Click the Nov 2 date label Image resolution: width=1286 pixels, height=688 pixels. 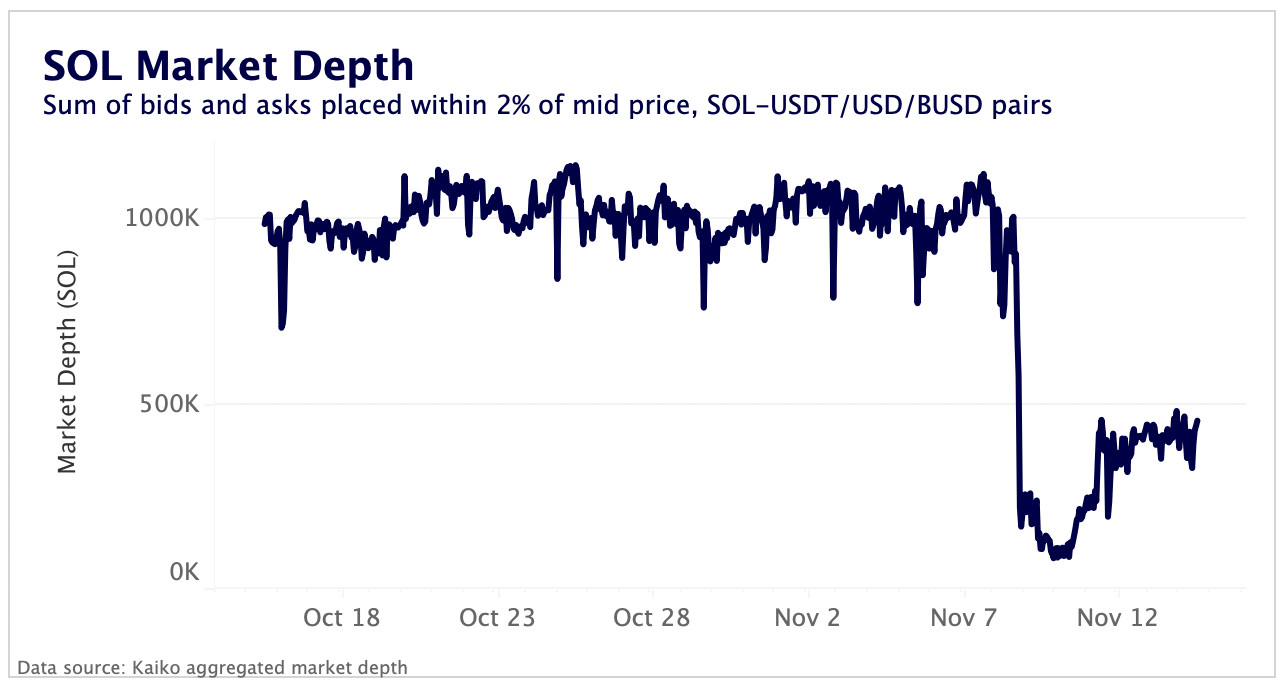pos(807,617)
